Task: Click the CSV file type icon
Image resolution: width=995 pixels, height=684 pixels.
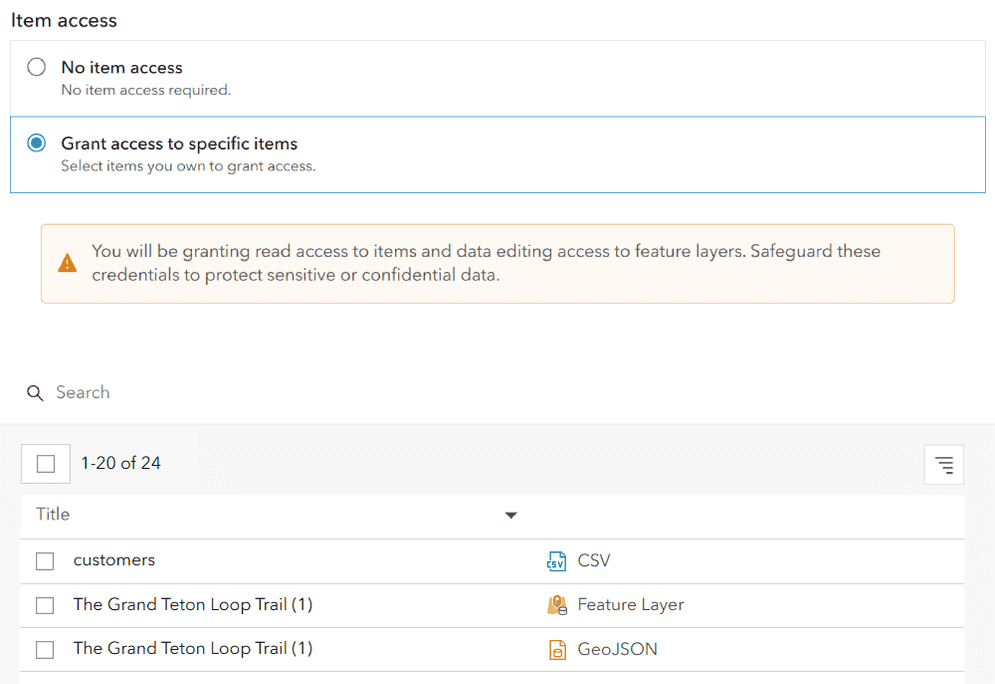Action: [x=557, y=561]
